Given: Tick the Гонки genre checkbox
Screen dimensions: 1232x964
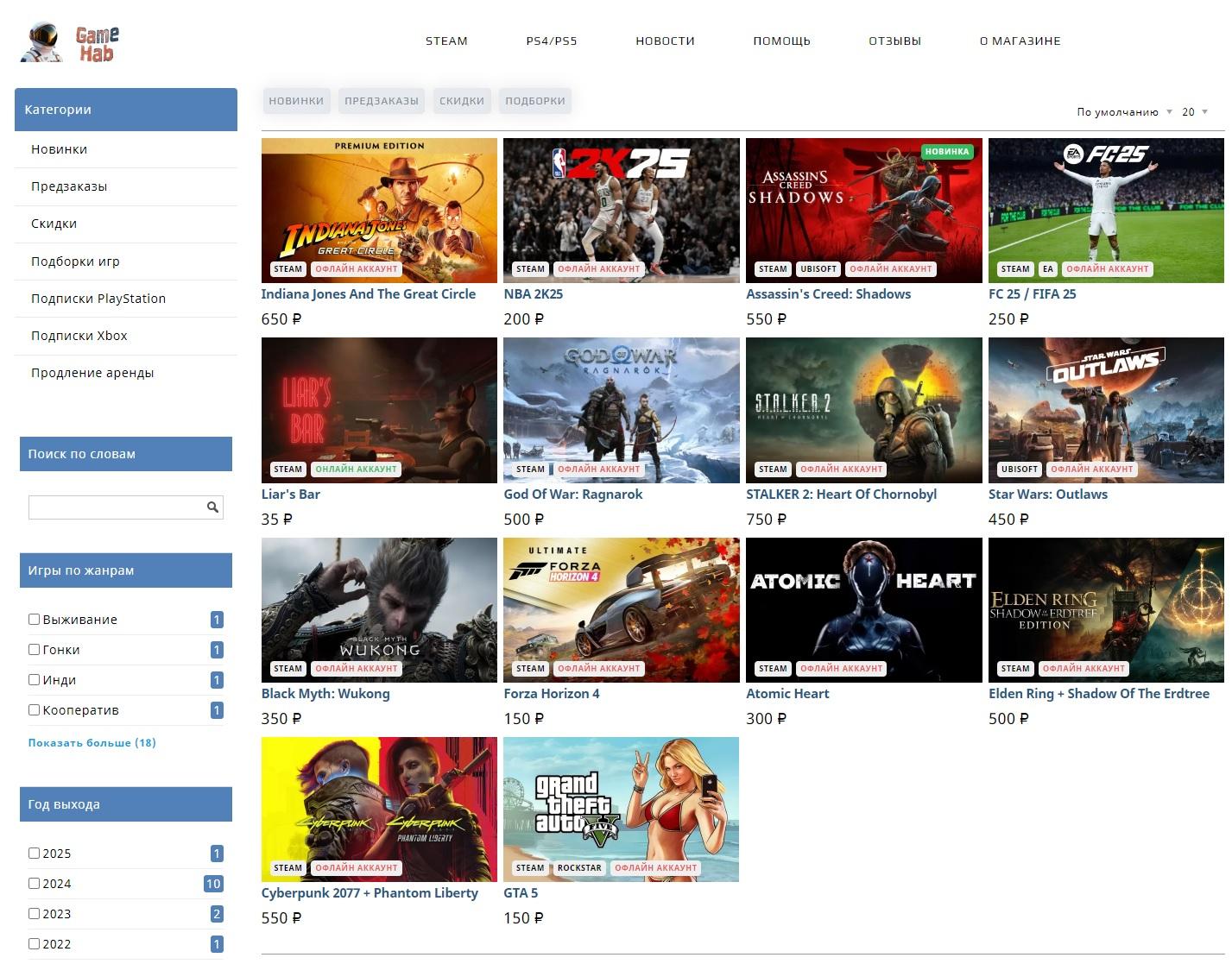Looking at the screenshot, I should 35,650.
